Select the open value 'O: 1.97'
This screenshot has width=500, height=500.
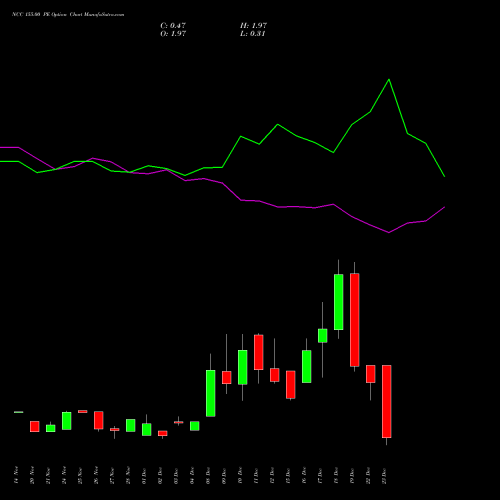pos(173,34)
